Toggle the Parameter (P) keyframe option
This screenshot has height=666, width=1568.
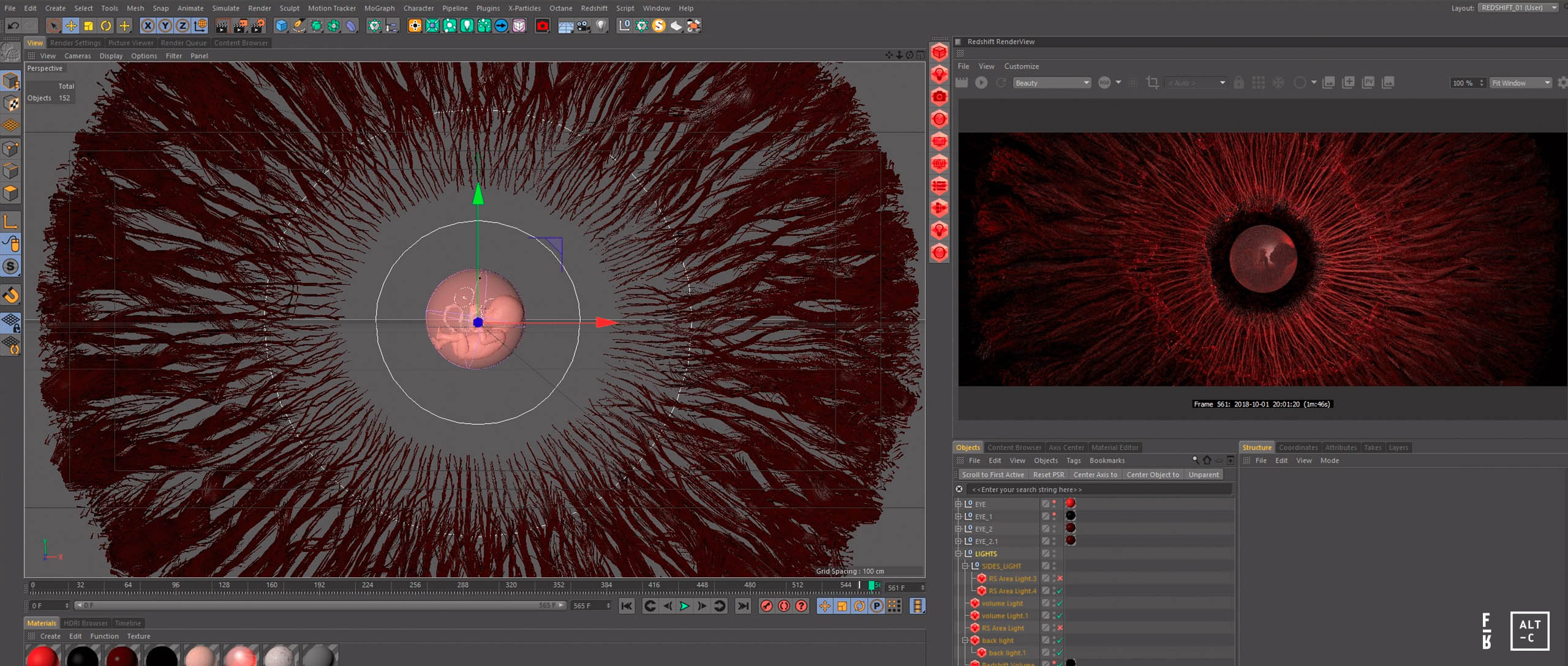pyautogui.click(x=877, y=606)
